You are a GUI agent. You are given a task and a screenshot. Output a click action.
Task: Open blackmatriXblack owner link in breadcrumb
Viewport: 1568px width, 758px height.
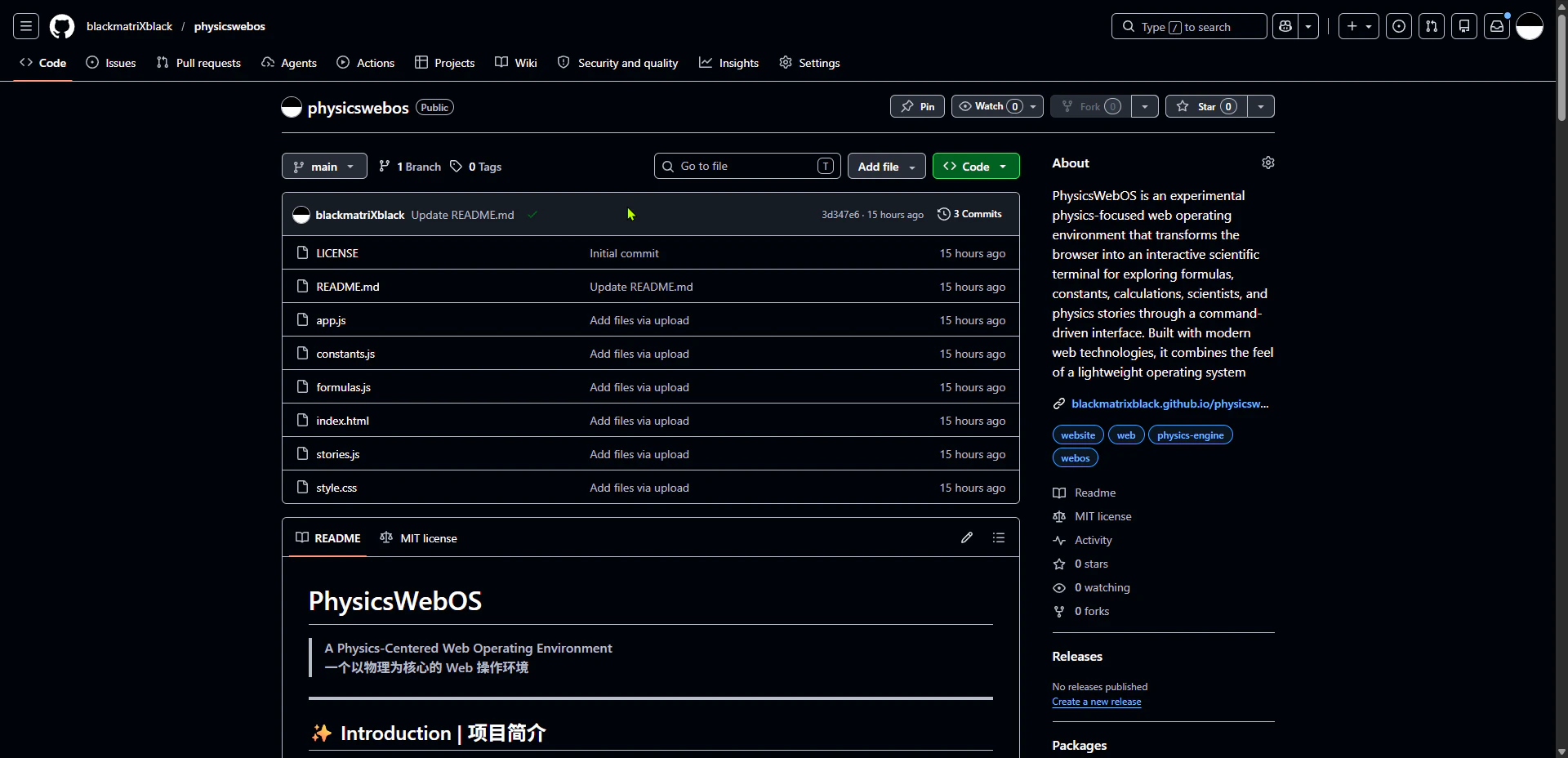(129, 26)
